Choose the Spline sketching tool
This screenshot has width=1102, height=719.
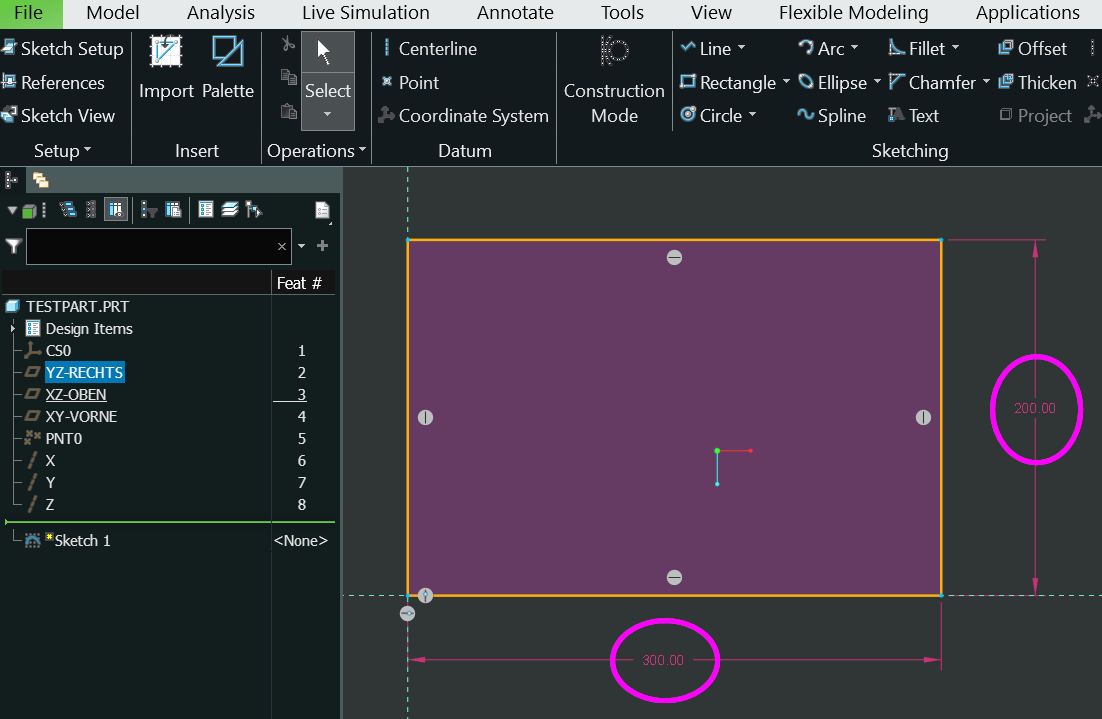831,116
